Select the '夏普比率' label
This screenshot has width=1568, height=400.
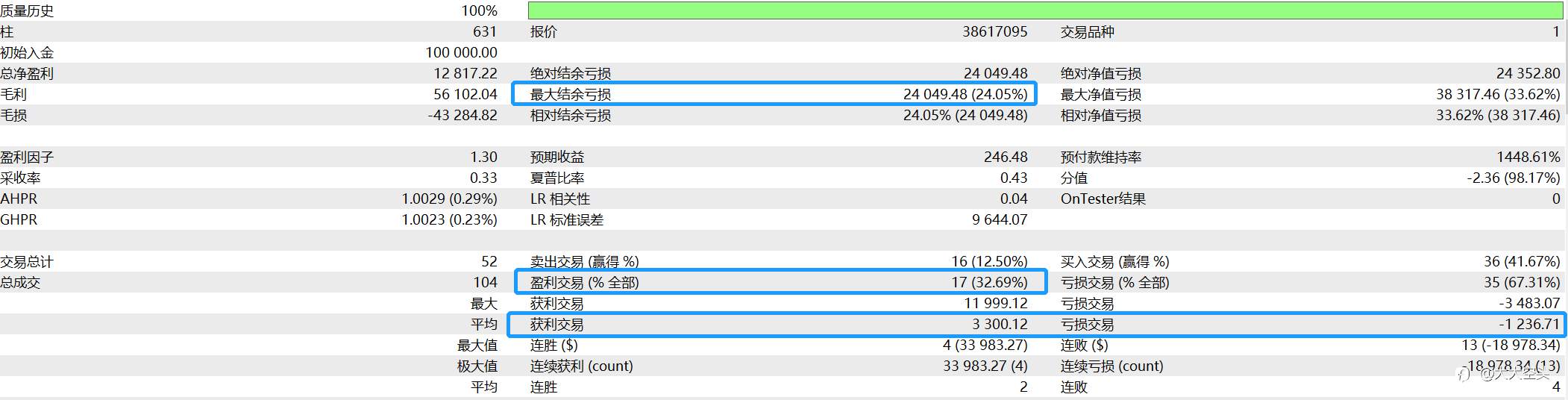tap(556, 178)
